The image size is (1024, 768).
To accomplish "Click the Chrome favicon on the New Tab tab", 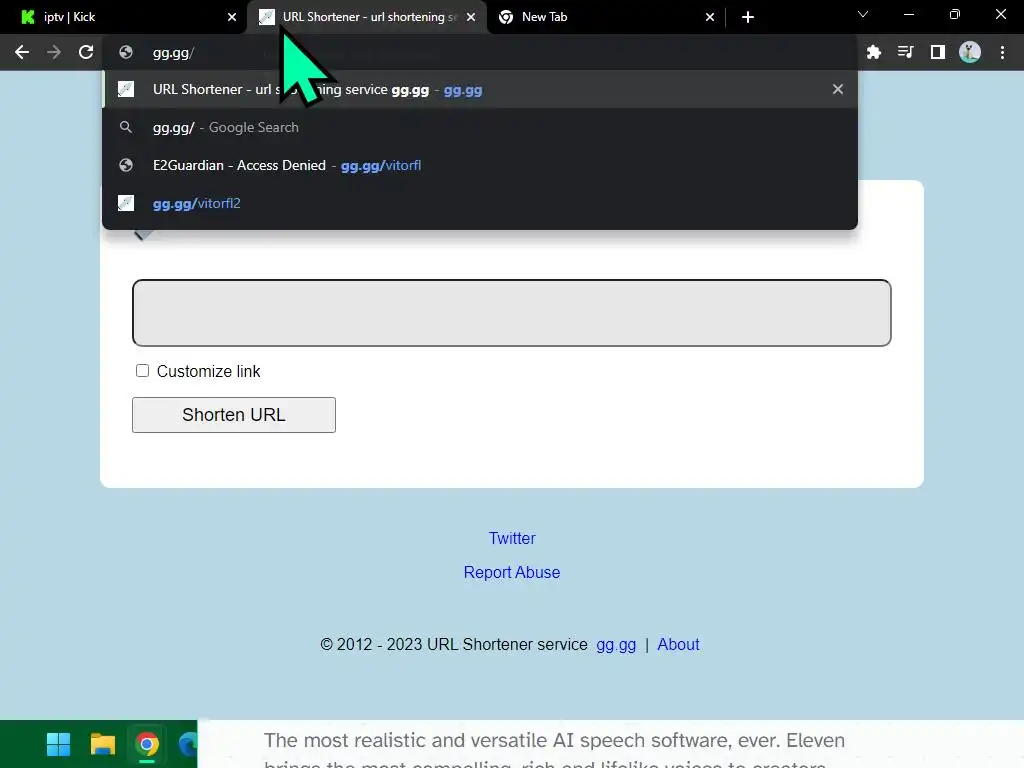I will pyautogui.click(x=506, y=17).
